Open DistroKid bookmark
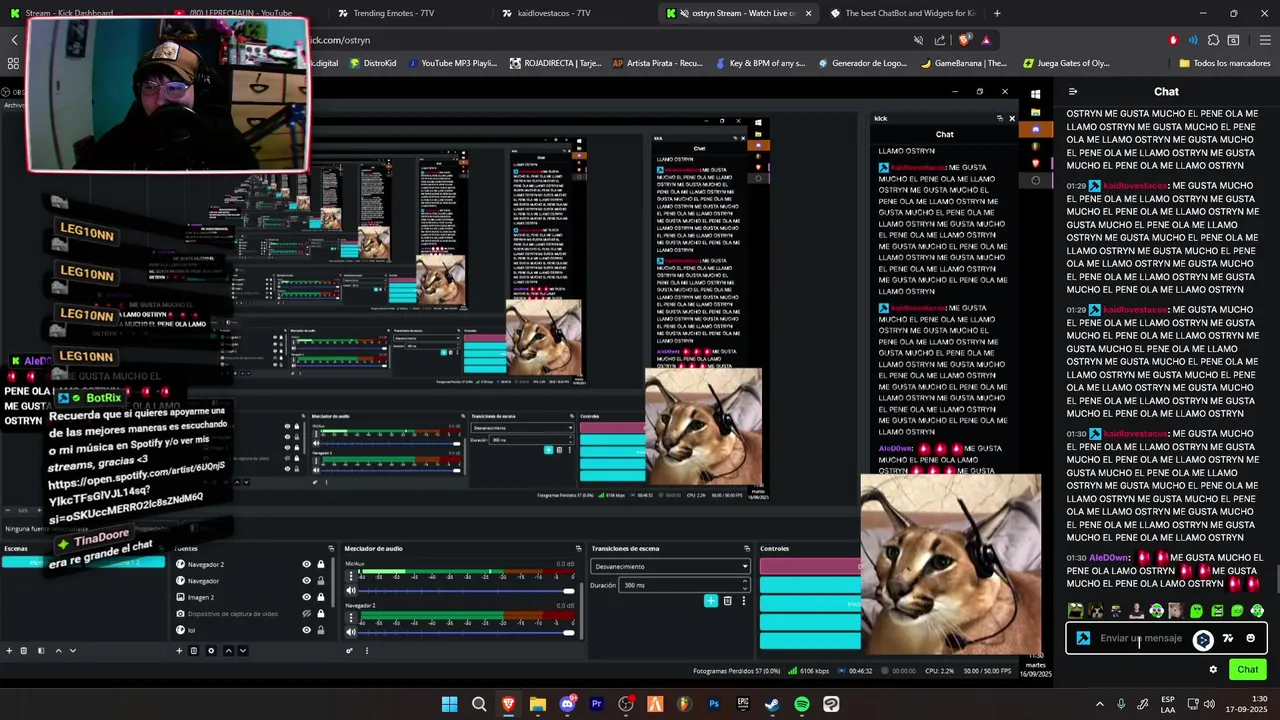The width and height of the screenshot is (1280, 720). [x=372, y=63]
